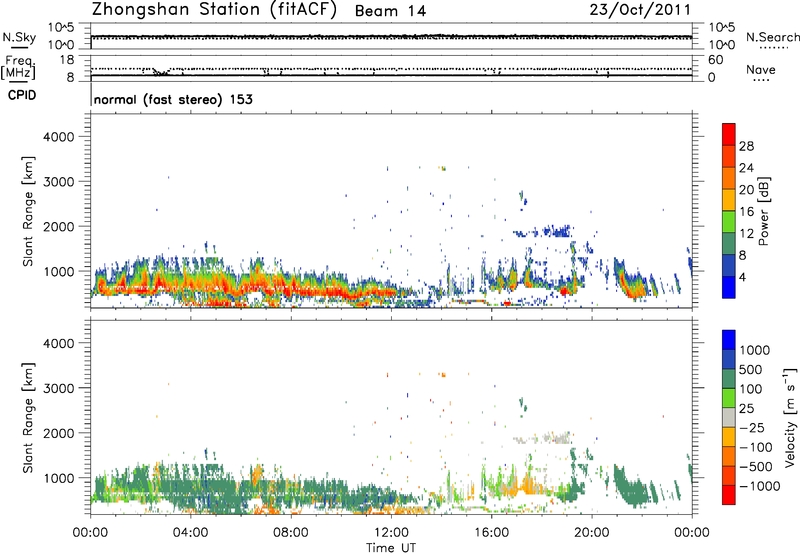Click the '08:00' time tick label

click(x=291, y=533)
